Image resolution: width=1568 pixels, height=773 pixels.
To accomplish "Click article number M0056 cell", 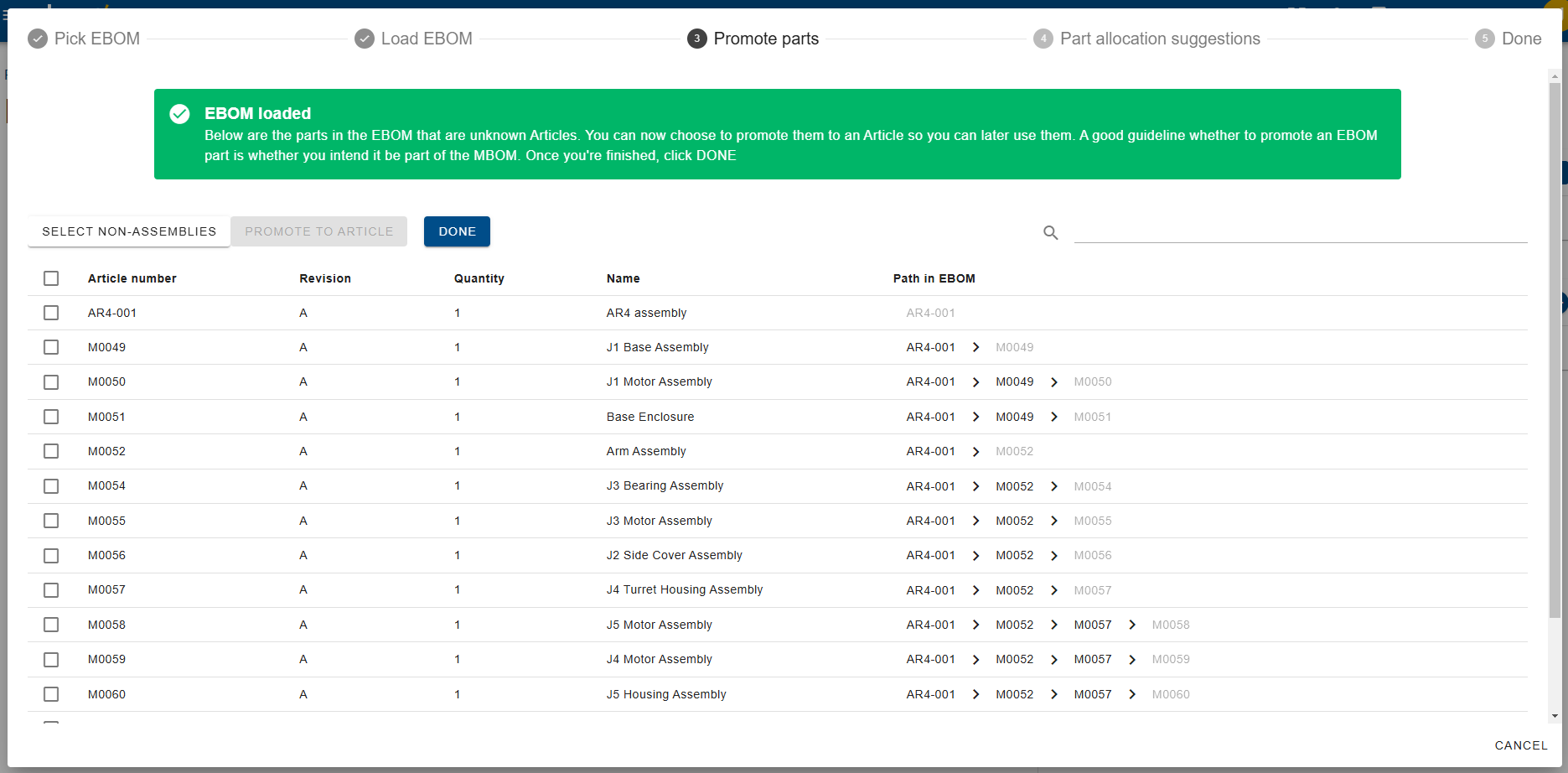I will tap(106, 555).
